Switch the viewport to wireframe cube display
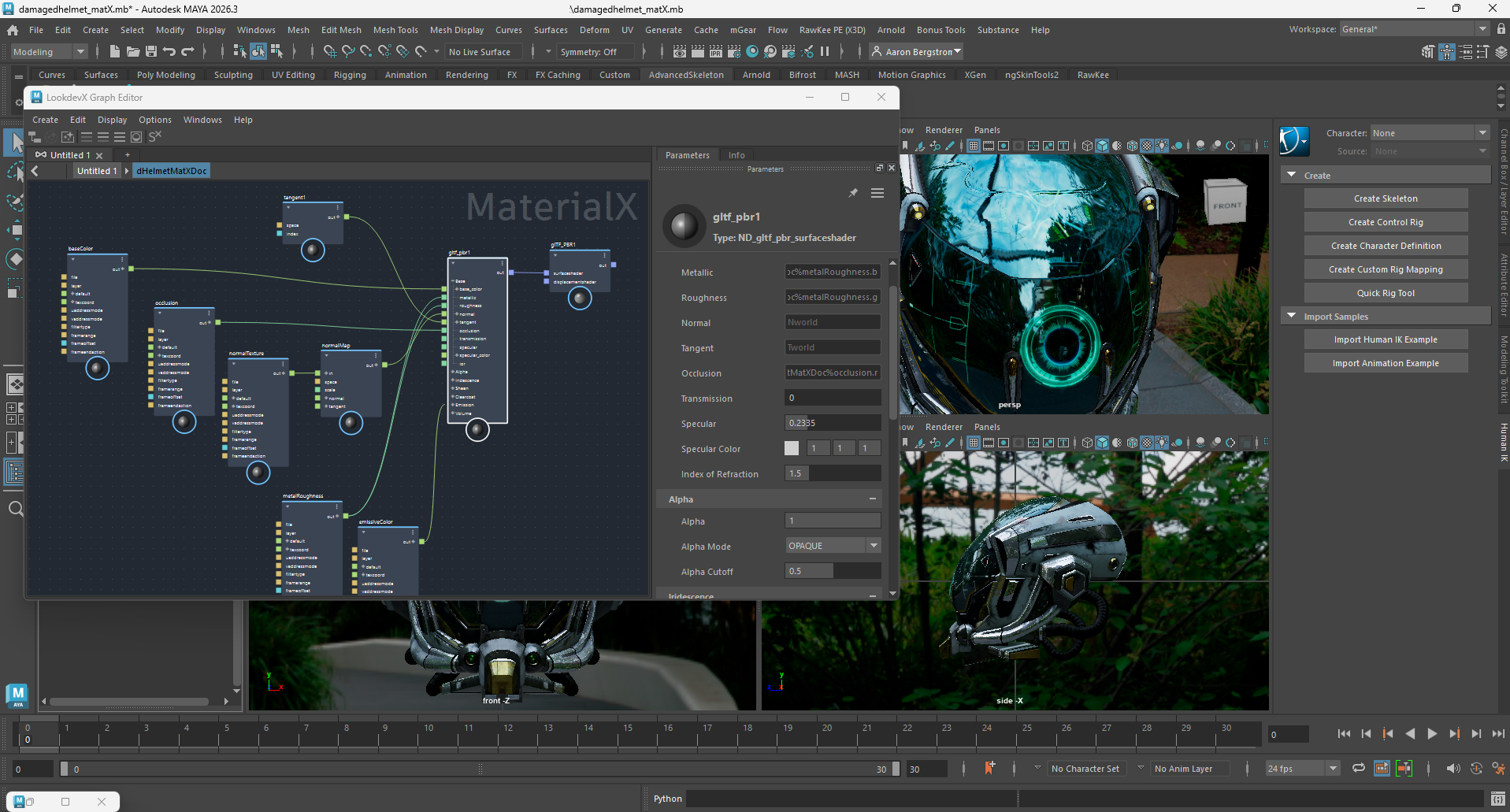This screenshot has height=812, width=1510. (1088, 146)
